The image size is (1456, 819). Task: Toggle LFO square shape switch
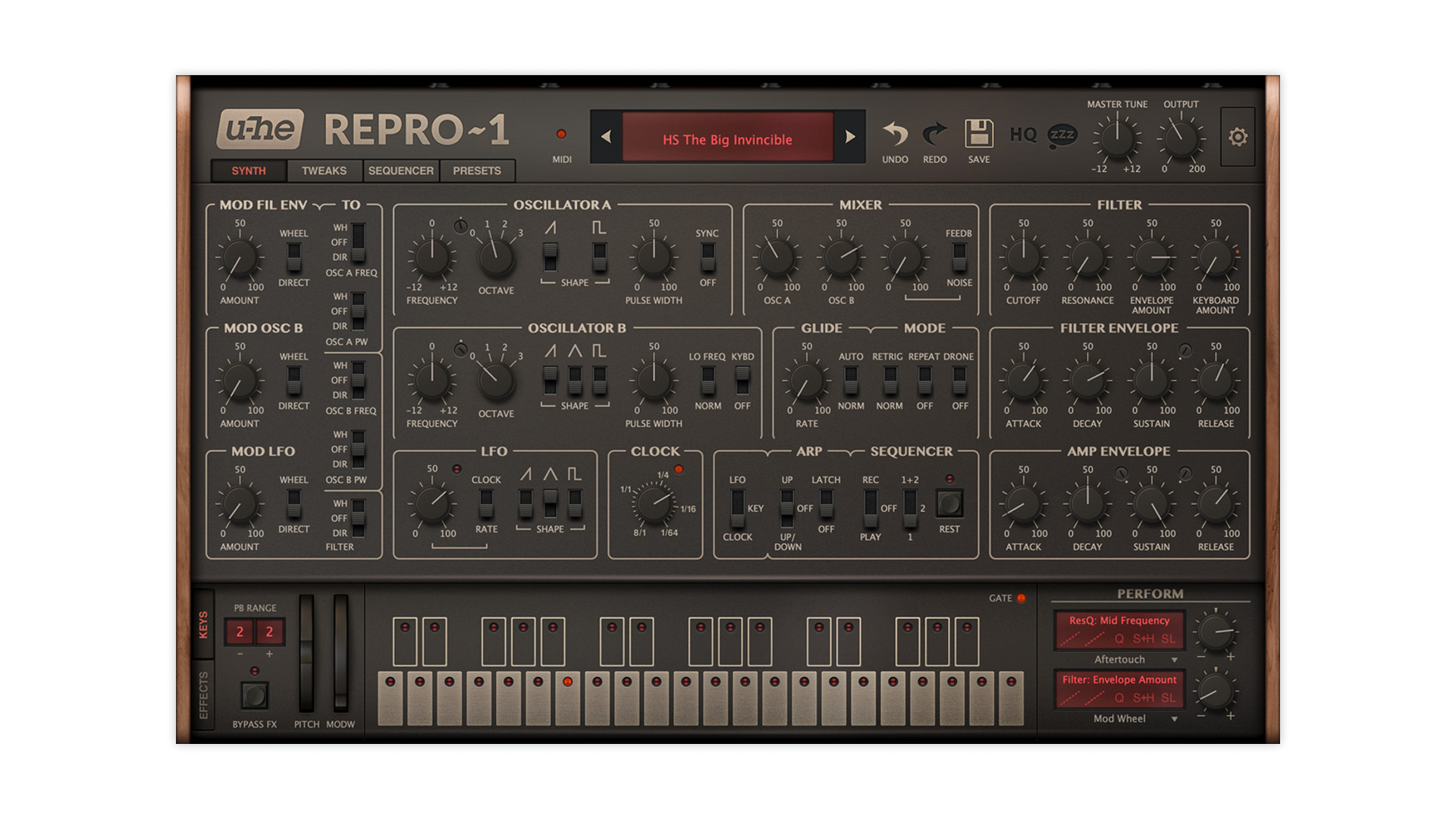[x=576, y=504]
